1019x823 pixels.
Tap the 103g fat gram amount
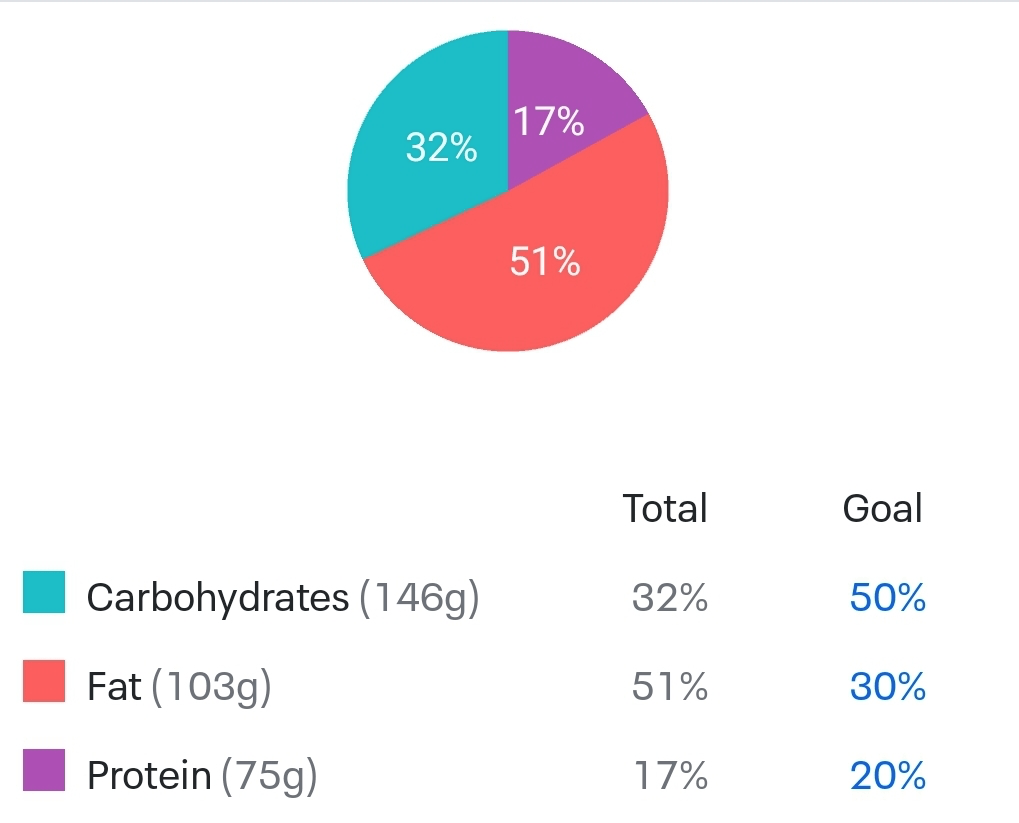pos(211,687)
